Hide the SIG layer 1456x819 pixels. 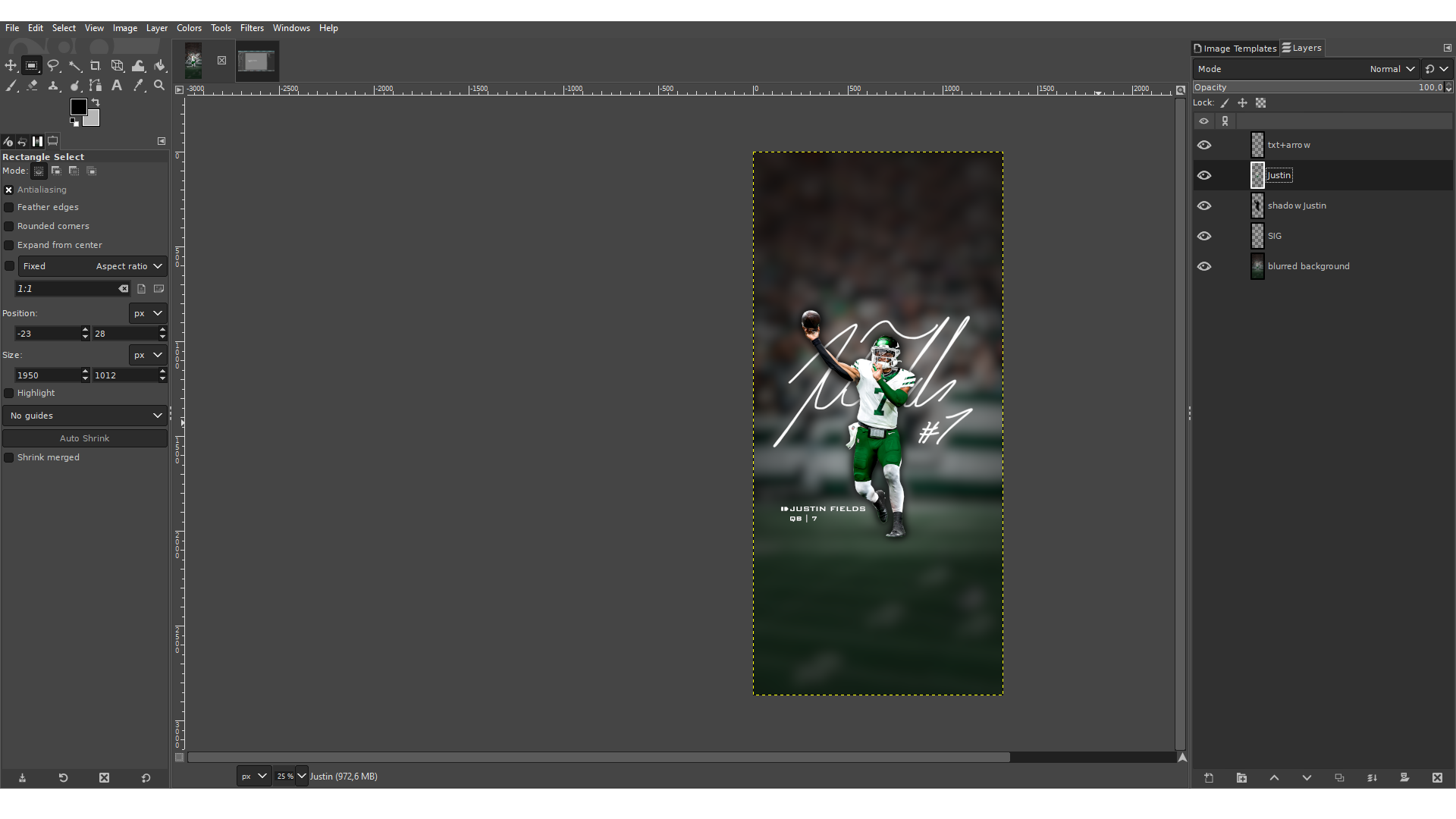pyautogui.click(x=1204, y=236)
